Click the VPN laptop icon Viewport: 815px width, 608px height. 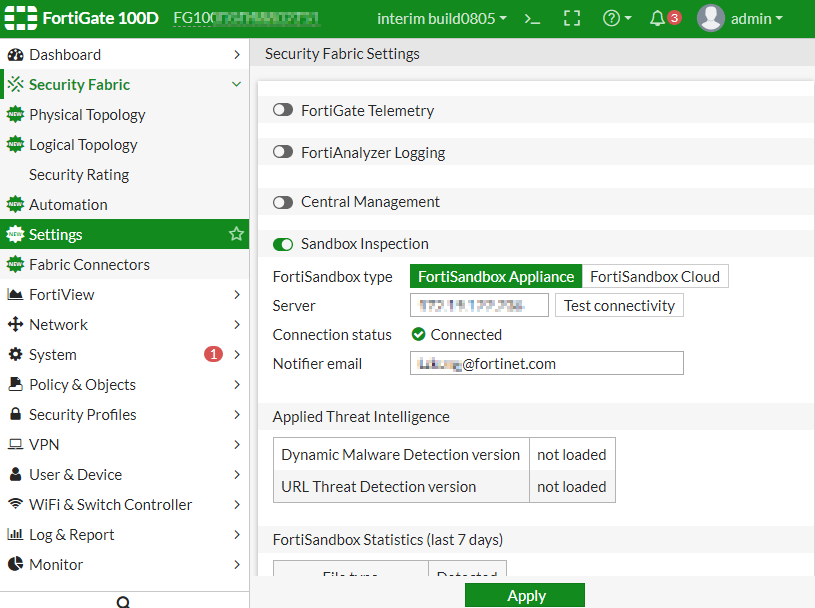16,444
